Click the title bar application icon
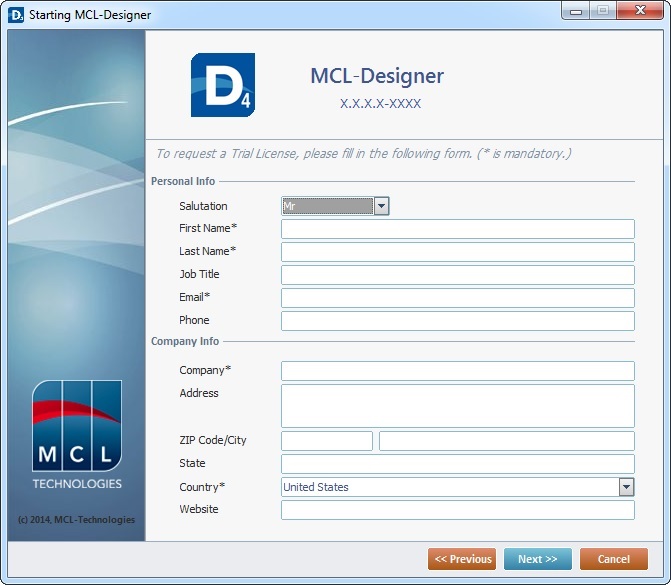671x585 pixels. click(16, 15)
